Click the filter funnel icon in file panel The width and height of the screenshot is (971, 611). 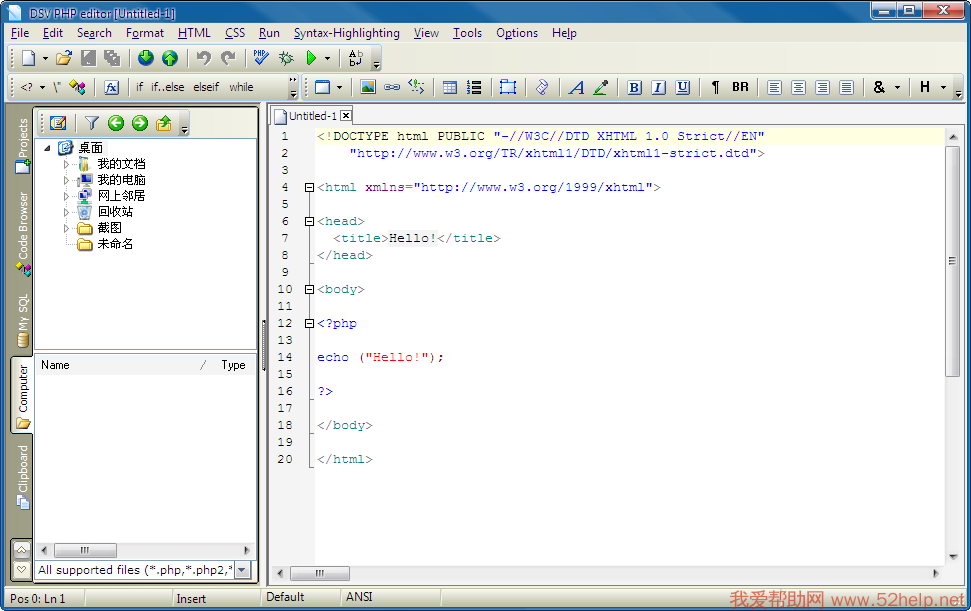[x=91, y=123]
